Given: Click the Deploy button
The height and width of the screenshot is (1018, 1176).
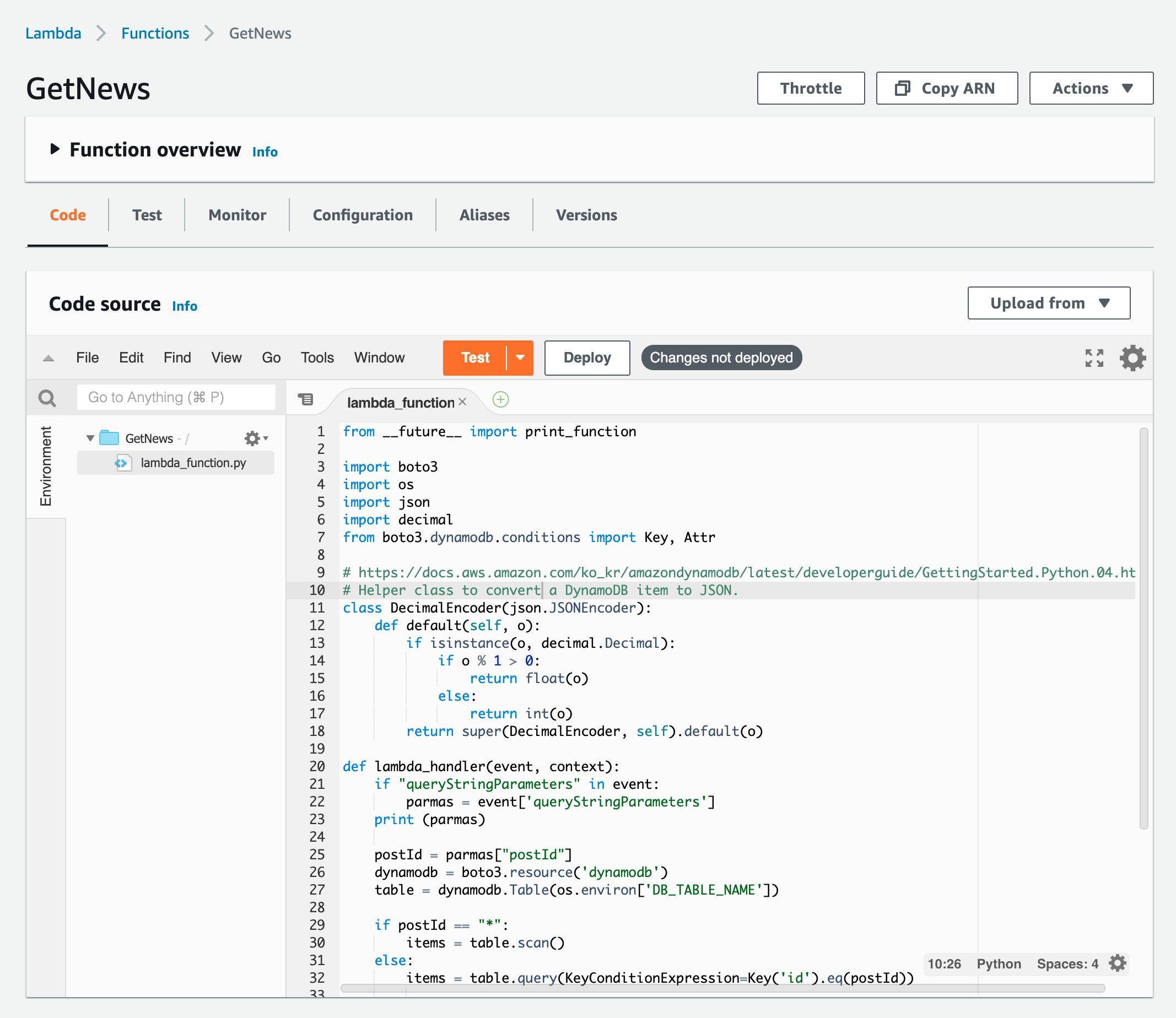Looking at the screenshot, I should 587,358.
